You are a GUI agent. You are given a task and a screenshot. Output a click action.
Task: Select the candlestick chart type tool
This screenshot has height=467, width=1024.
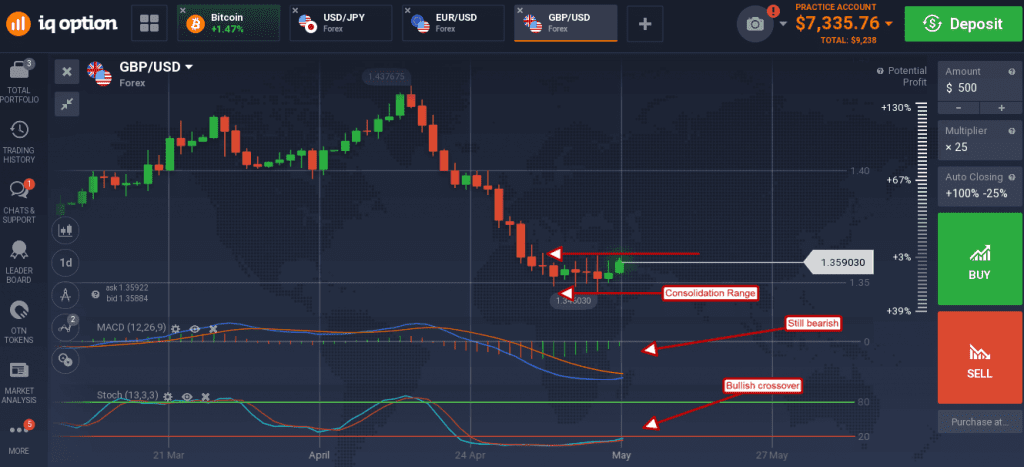pos(66,230)
